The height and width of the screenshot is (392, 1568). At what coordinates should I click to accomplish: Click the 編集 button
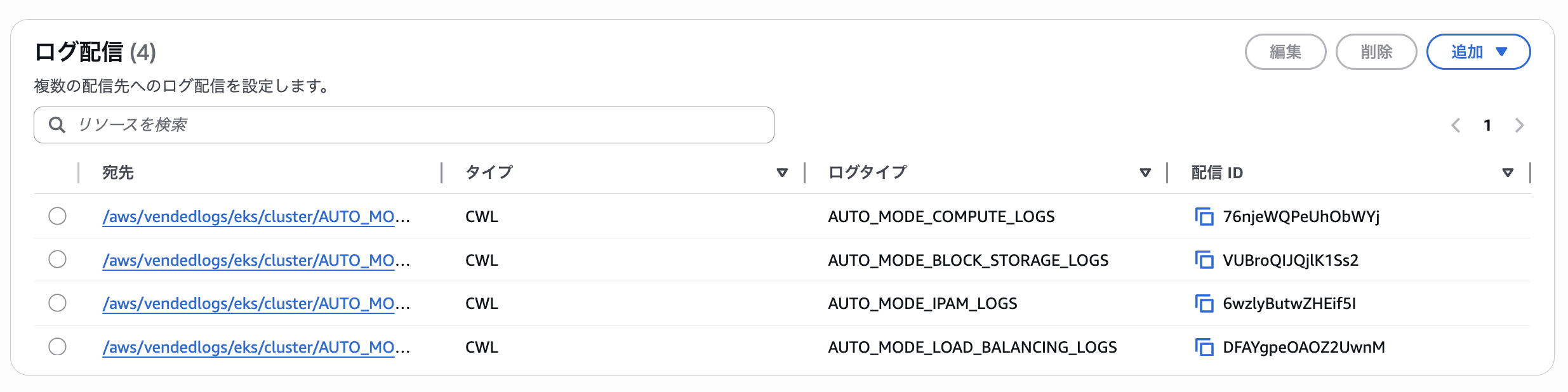(1286, 52)
